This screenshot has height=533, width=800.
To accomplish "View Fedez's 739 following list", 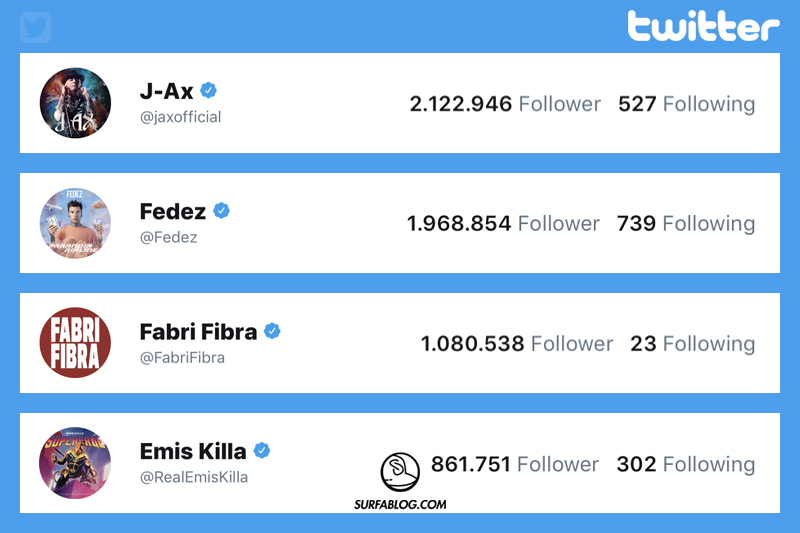I will pos(686,224).
